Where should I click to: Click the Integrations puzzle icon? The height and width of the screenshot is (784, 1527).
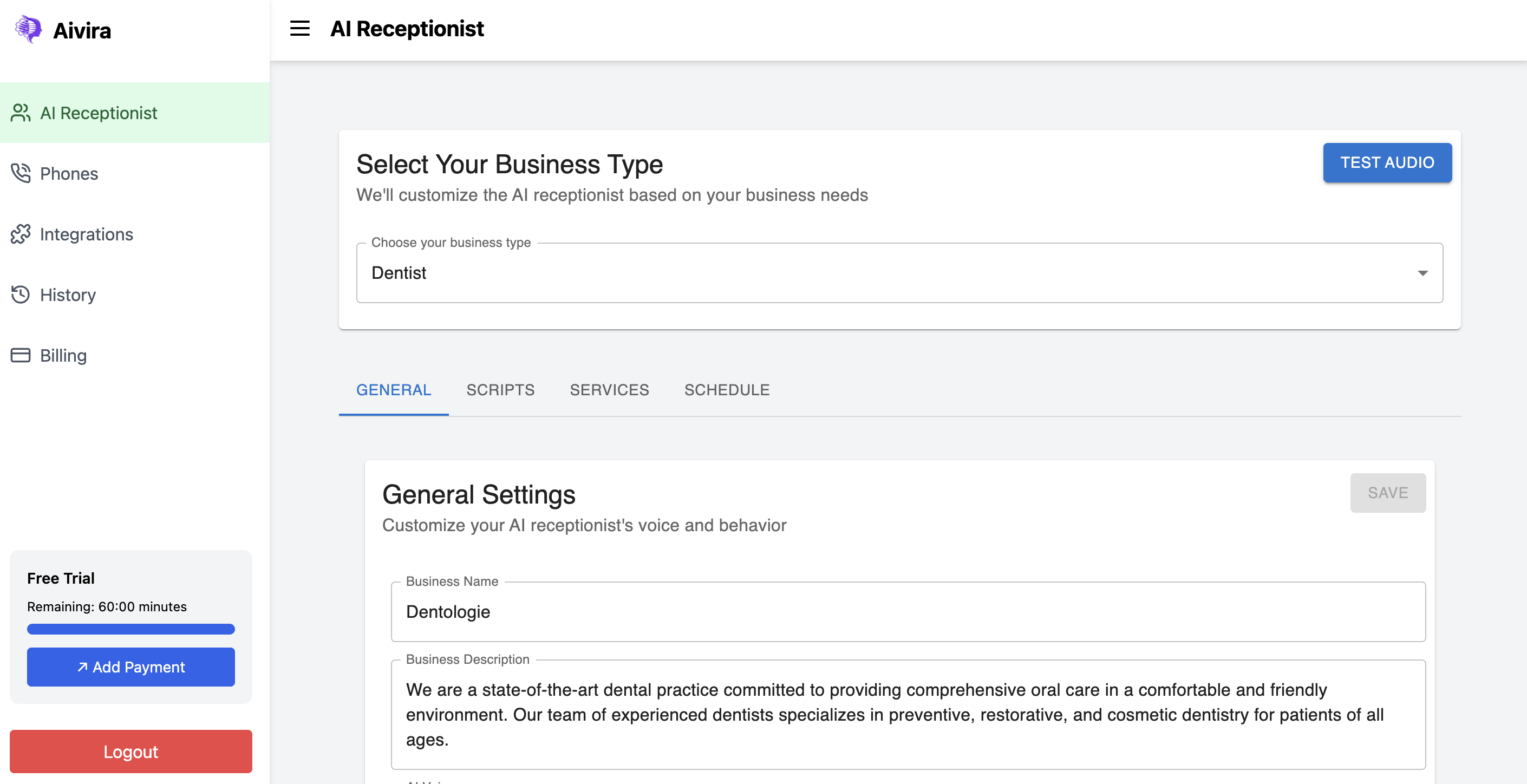coord(21,234)
